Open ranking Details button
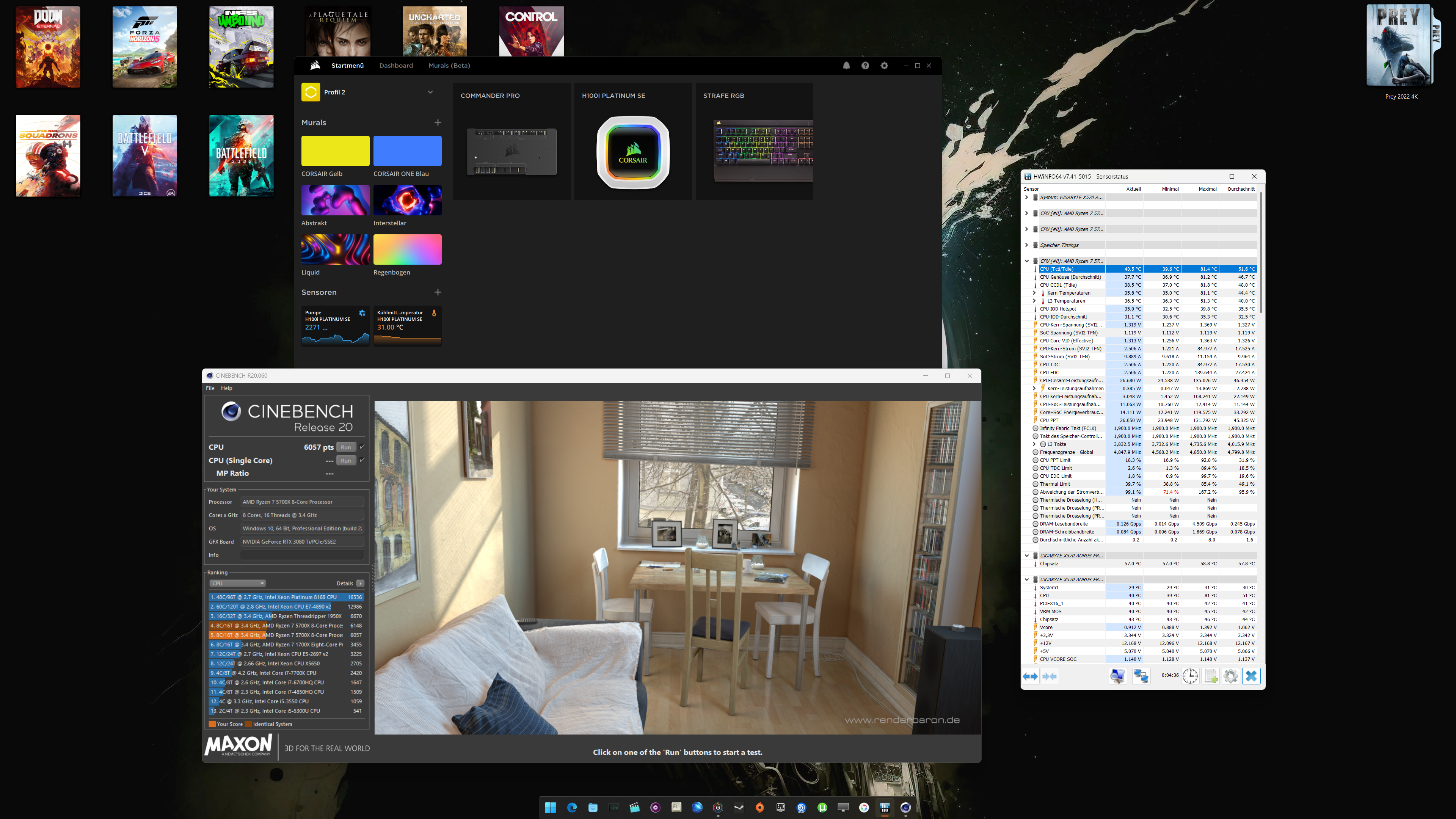Image resolution: width=1456 pixels, height=819 pixels. coord(360,583)
